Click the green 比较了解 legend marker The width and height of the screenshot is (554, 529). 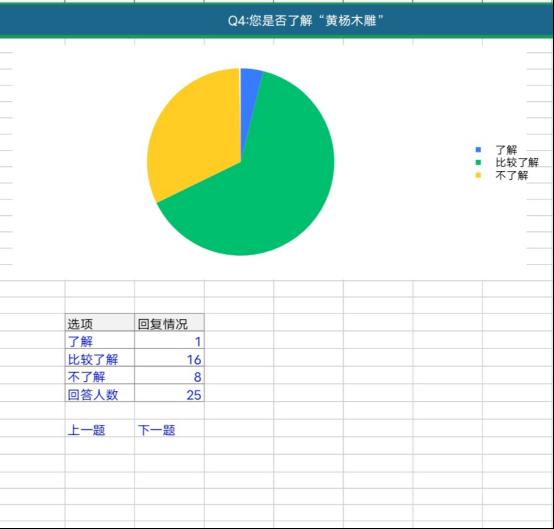[x=478, y=163]
